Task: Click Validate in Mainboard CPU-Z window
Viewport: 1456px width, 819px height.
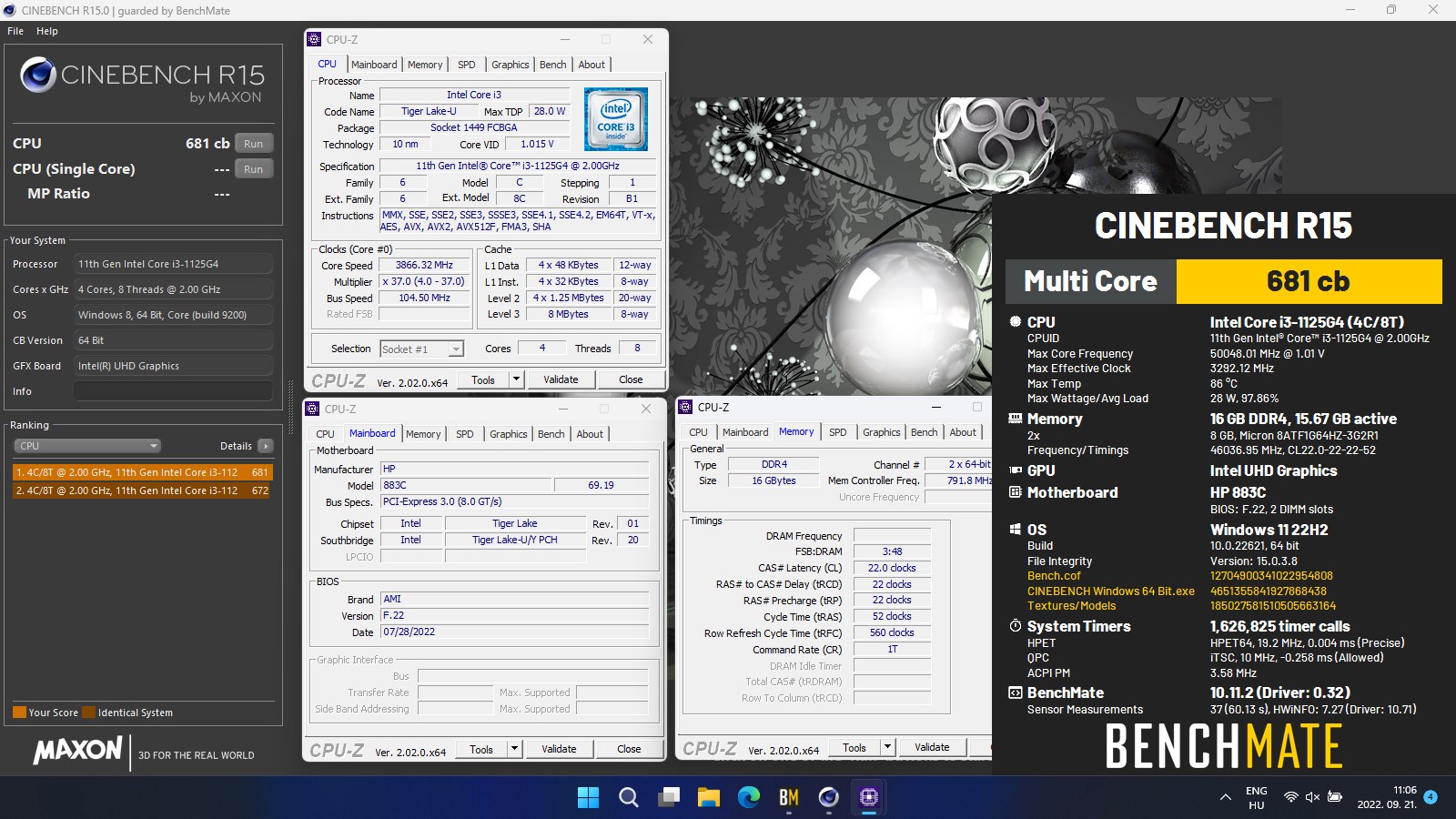Action: pyautogui.click(x=559, y=749)
